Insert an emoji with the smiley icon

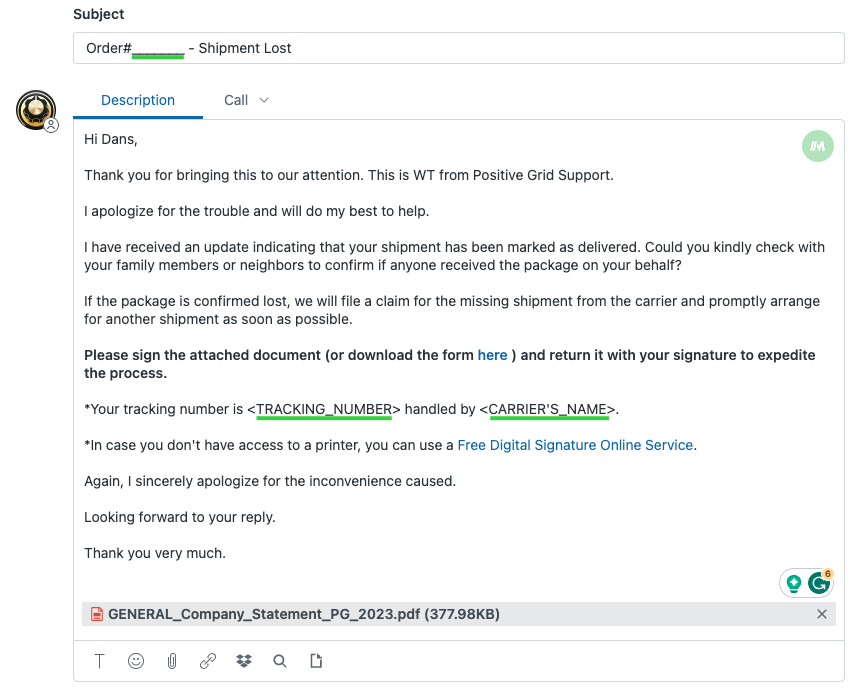click(x=136, y=661)
